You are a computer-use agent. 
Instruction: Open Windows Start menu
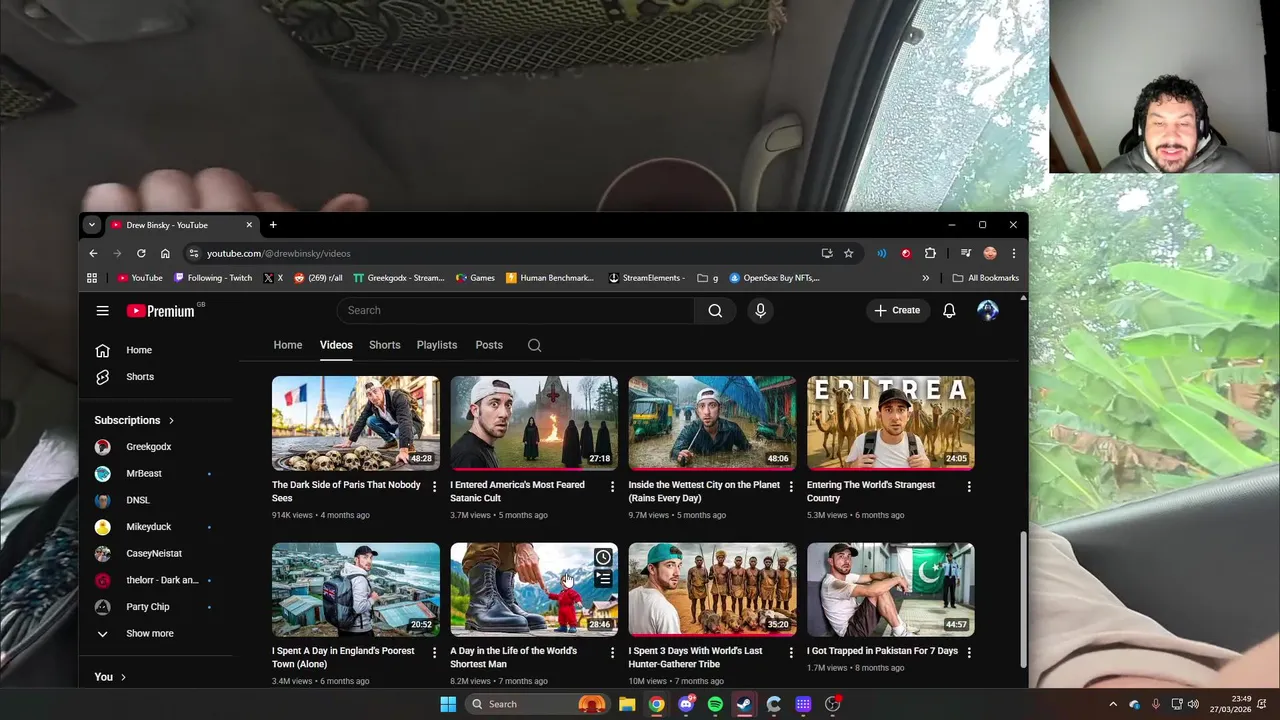448,704
